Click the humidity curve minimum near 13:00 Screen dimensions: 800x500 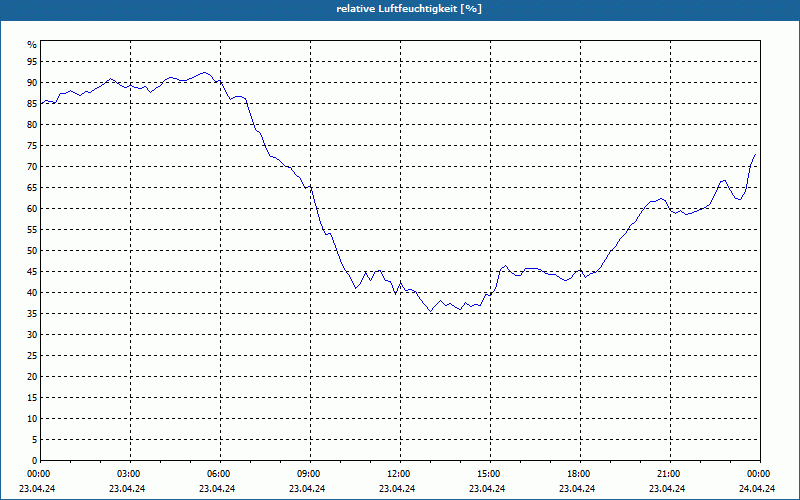[x=431, y=311]
